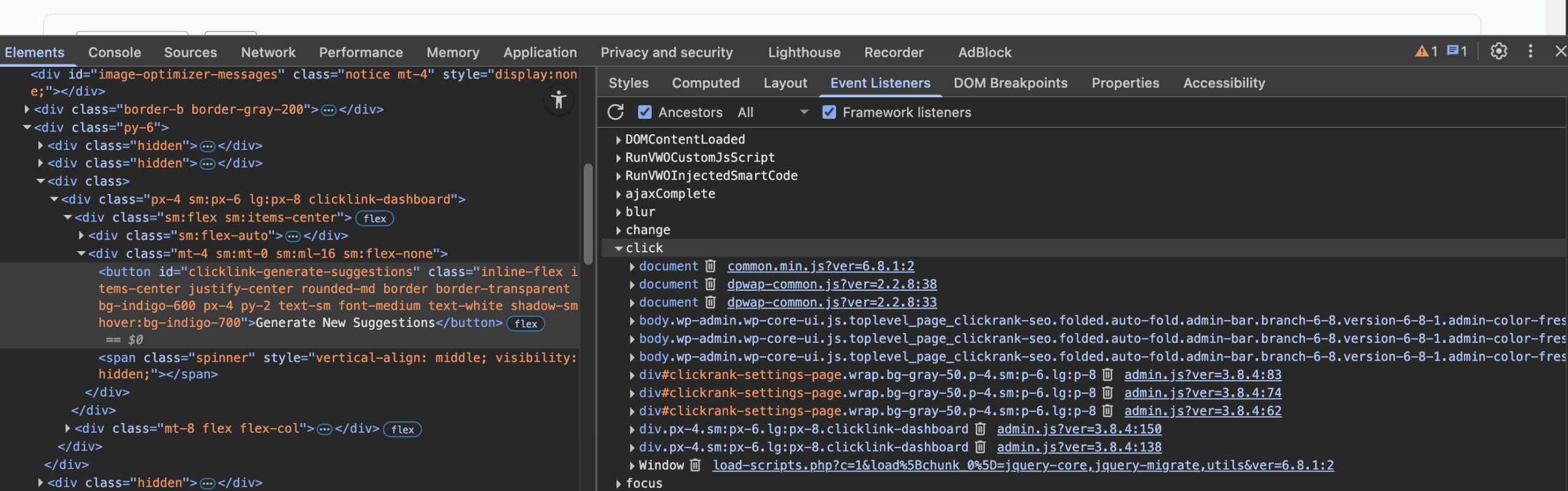Remove listener trash icon for admin.js?ver=3.8.4:62
This screenshot has height=491, width=1568.
coord(1107,411)
